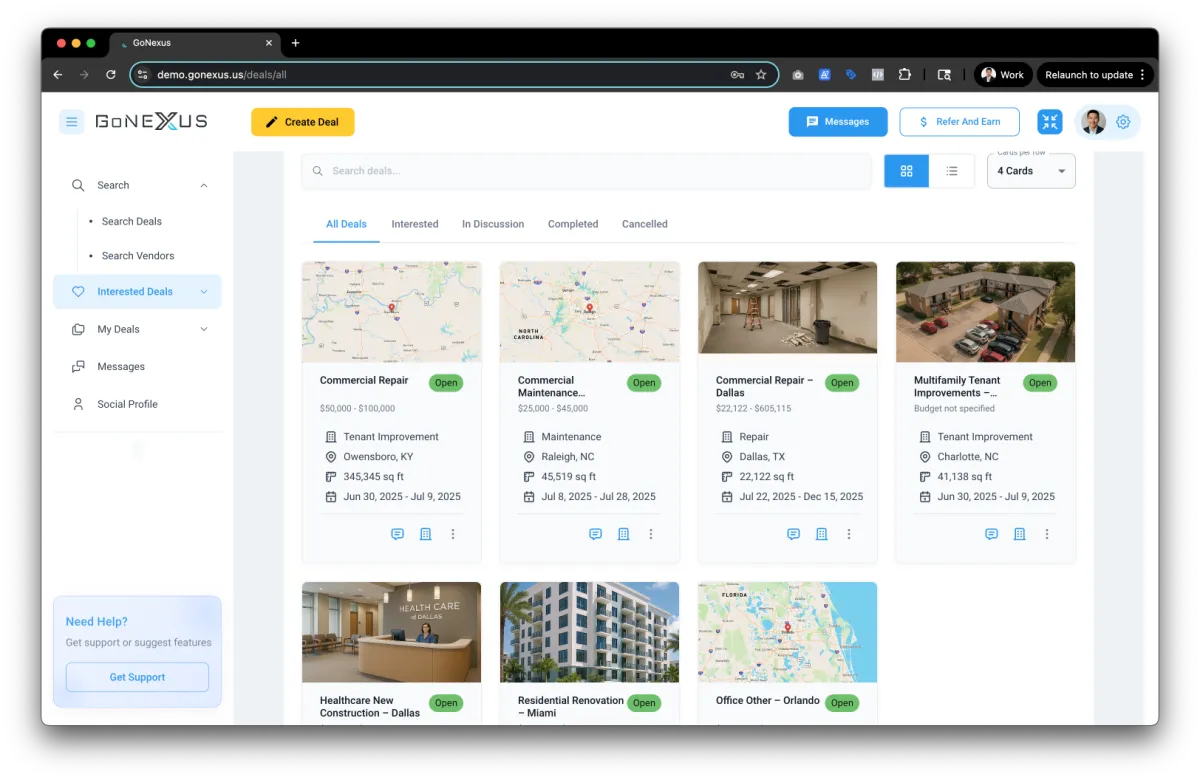
Task: Collapse the Search sidebar section
Action: (204, 185)
